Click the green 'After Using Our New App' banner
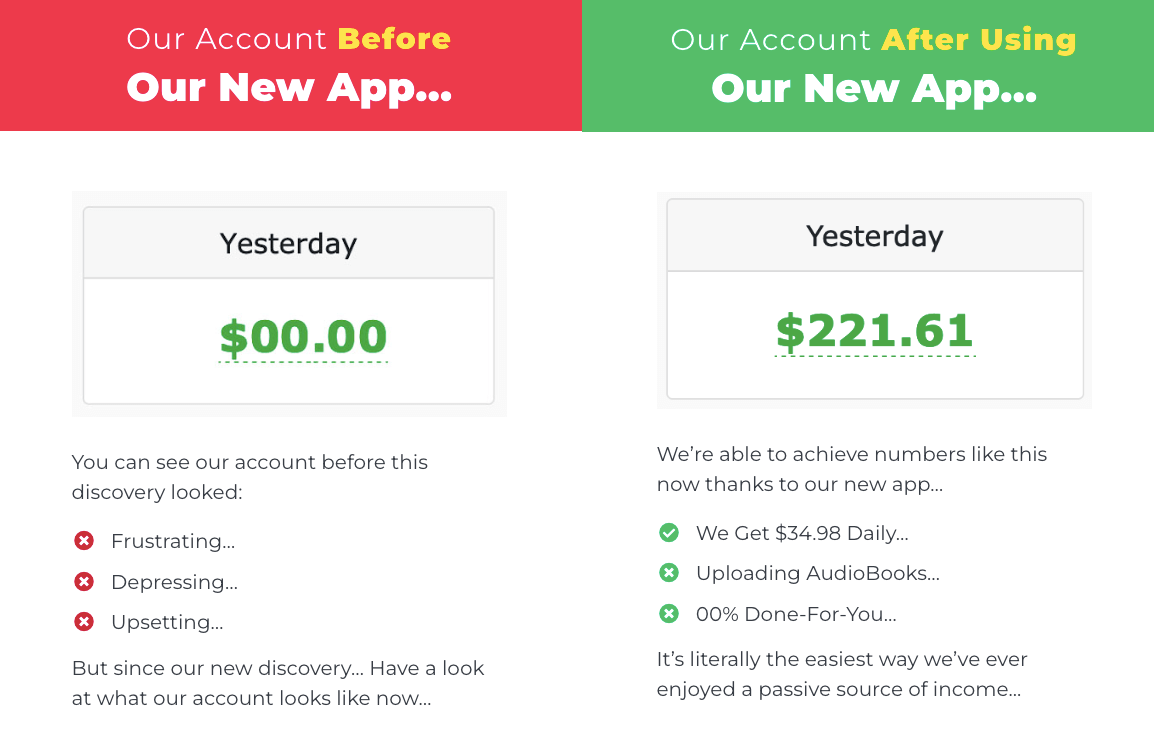Screen dimensions: 1154x749 (x=868, y=65)
